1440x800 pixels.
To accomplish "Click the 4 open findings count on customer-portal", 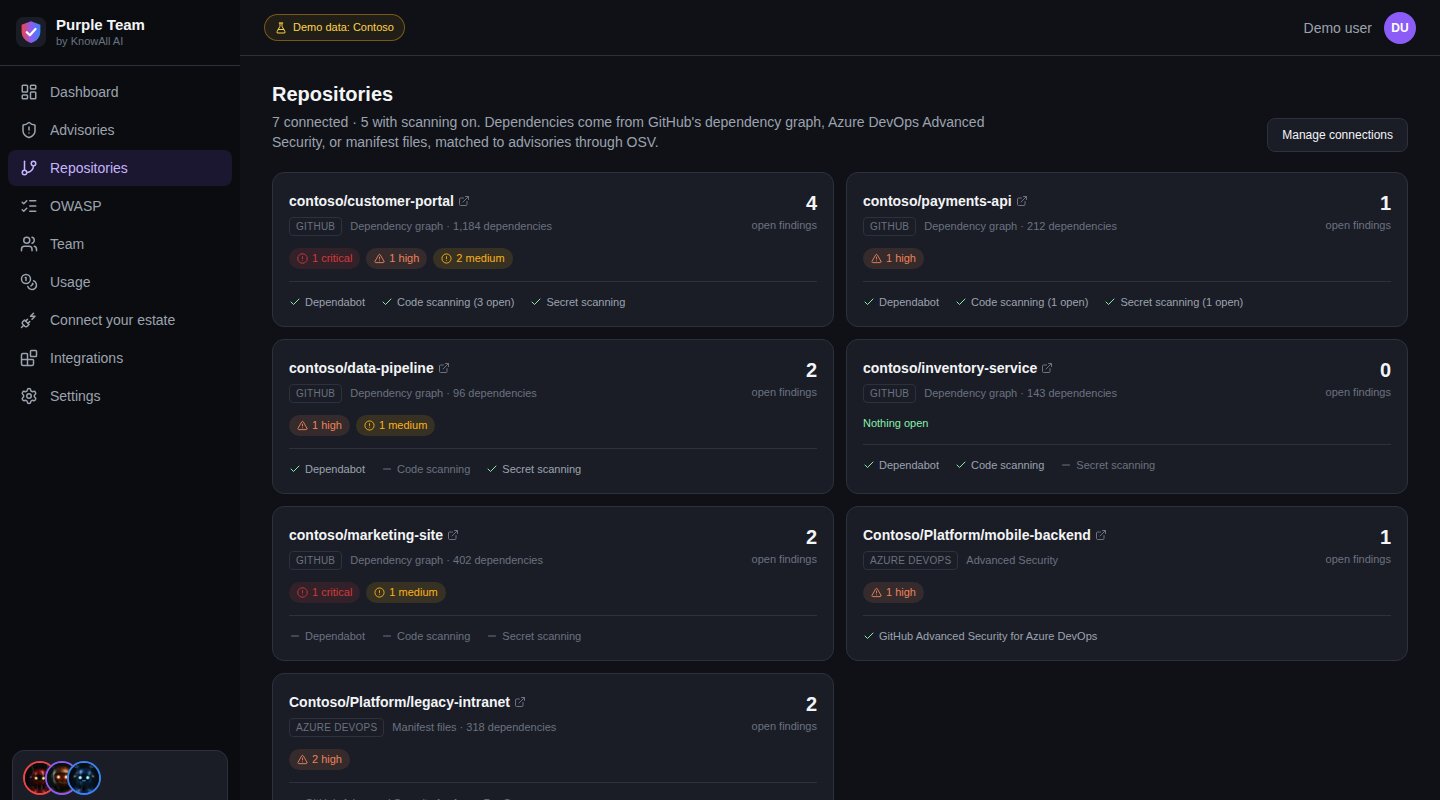I will [811, 203].
